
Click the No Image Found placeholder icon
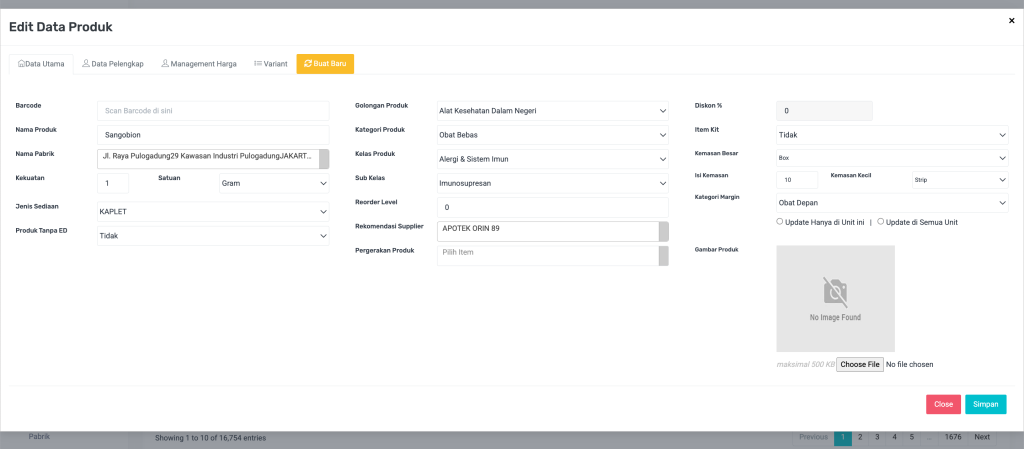click(835, 292)
